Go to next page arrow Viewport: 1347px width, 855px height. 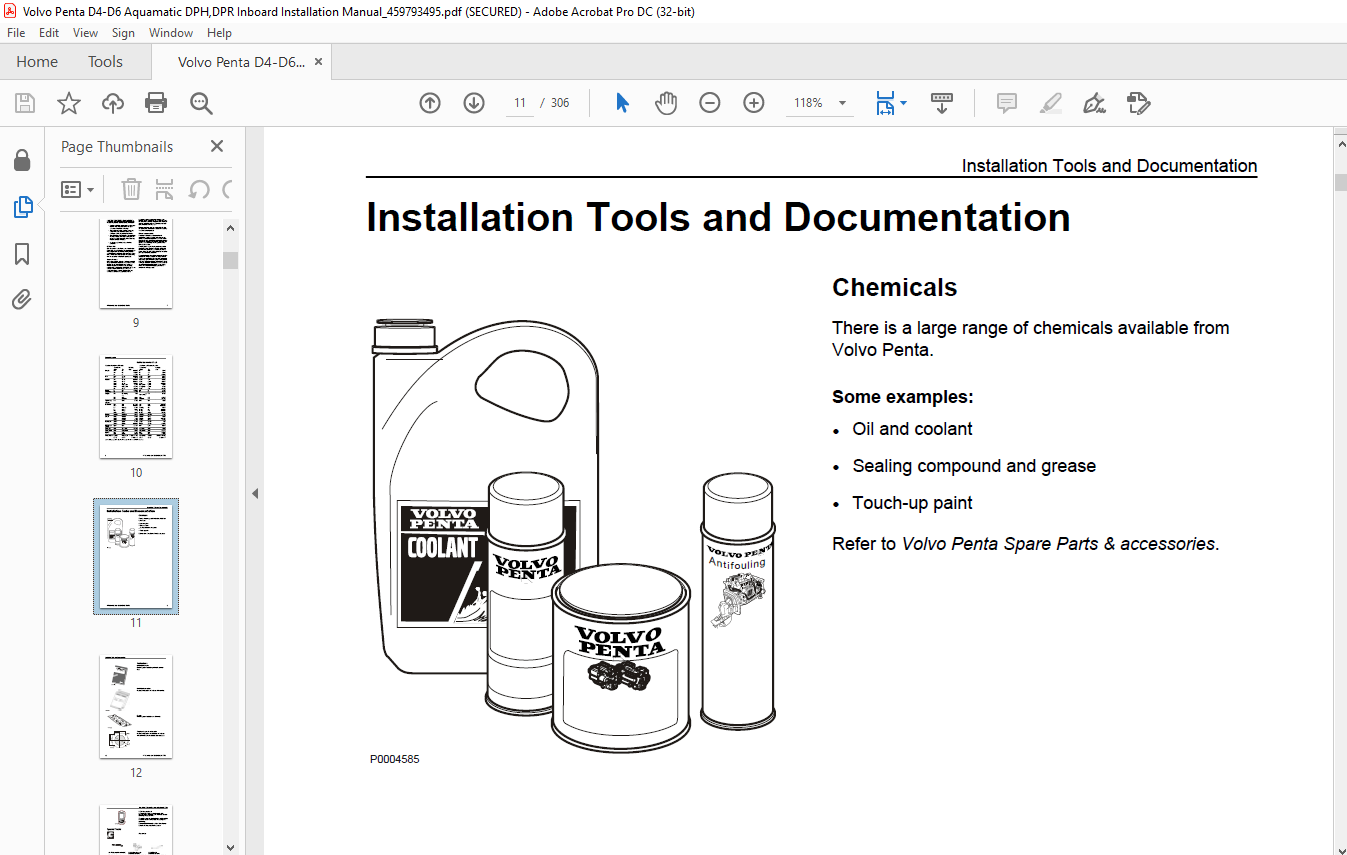point(474,103)
